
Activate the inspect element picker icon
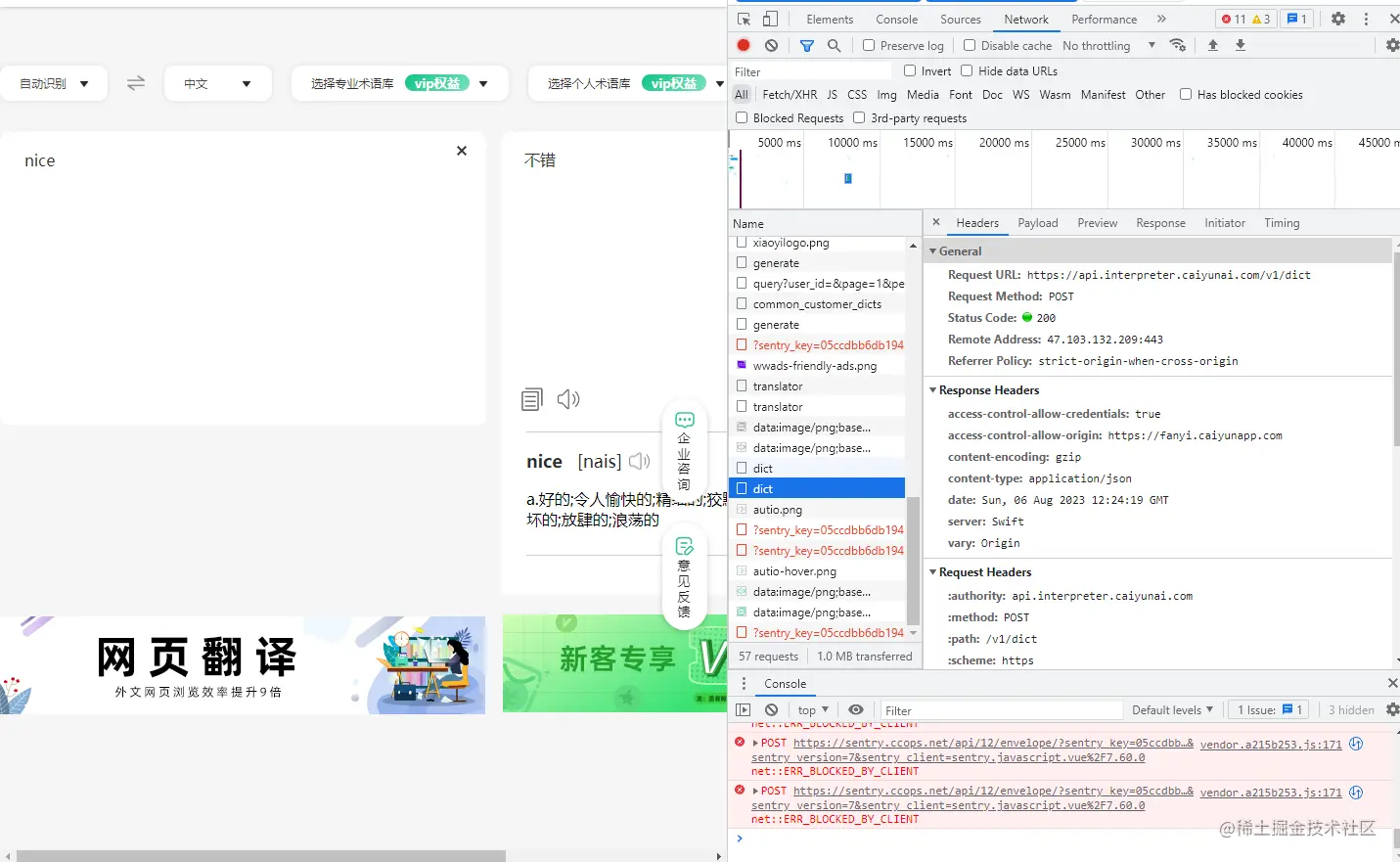[744, 19]
